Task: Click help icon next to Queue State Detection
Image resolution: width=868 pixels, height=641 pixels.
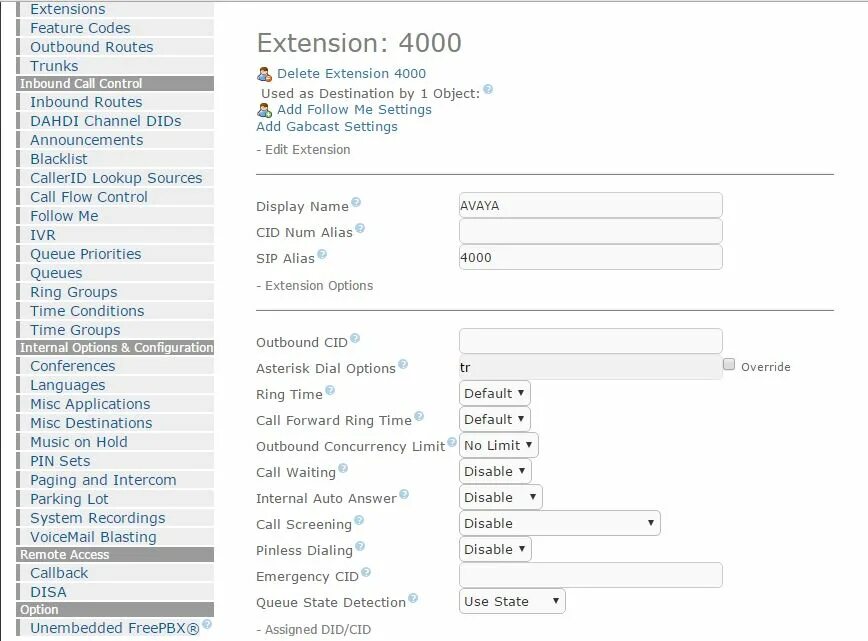Action: pyautogui.click(x=413, y=598)
